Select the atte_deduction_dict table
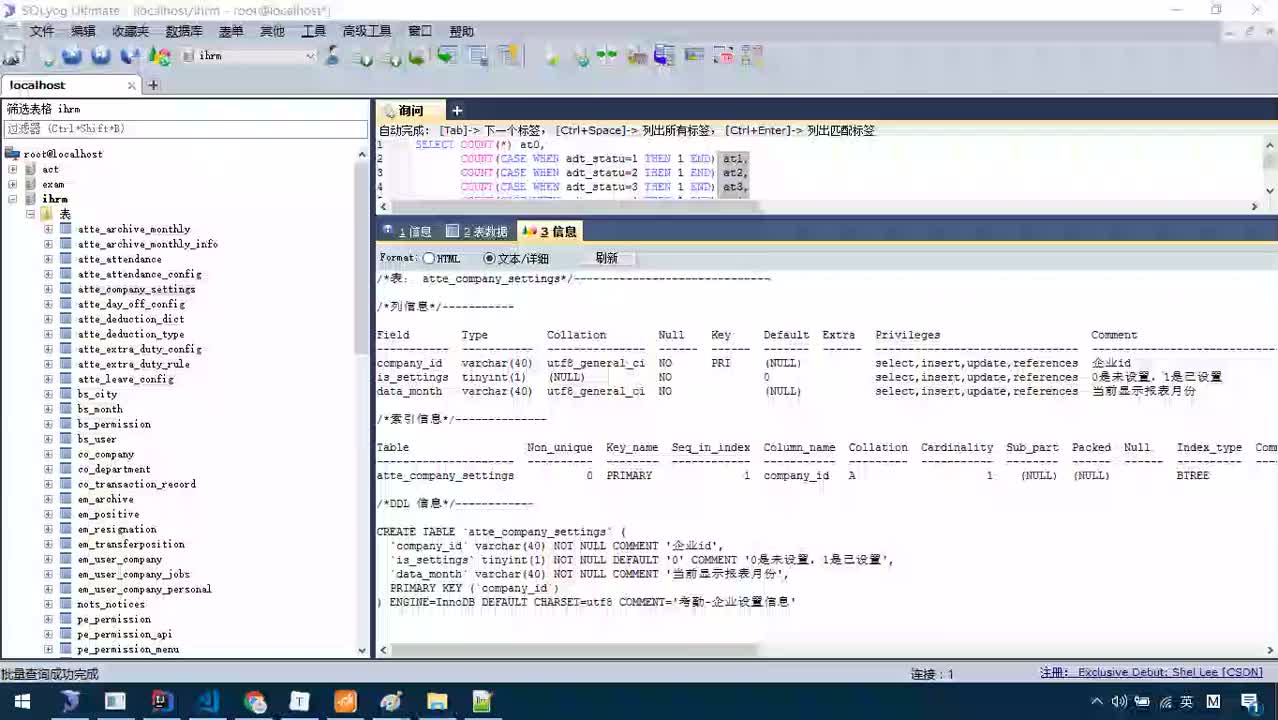Image resolution: width=1278 pixels, height=720 pixels. click(131, 319)
